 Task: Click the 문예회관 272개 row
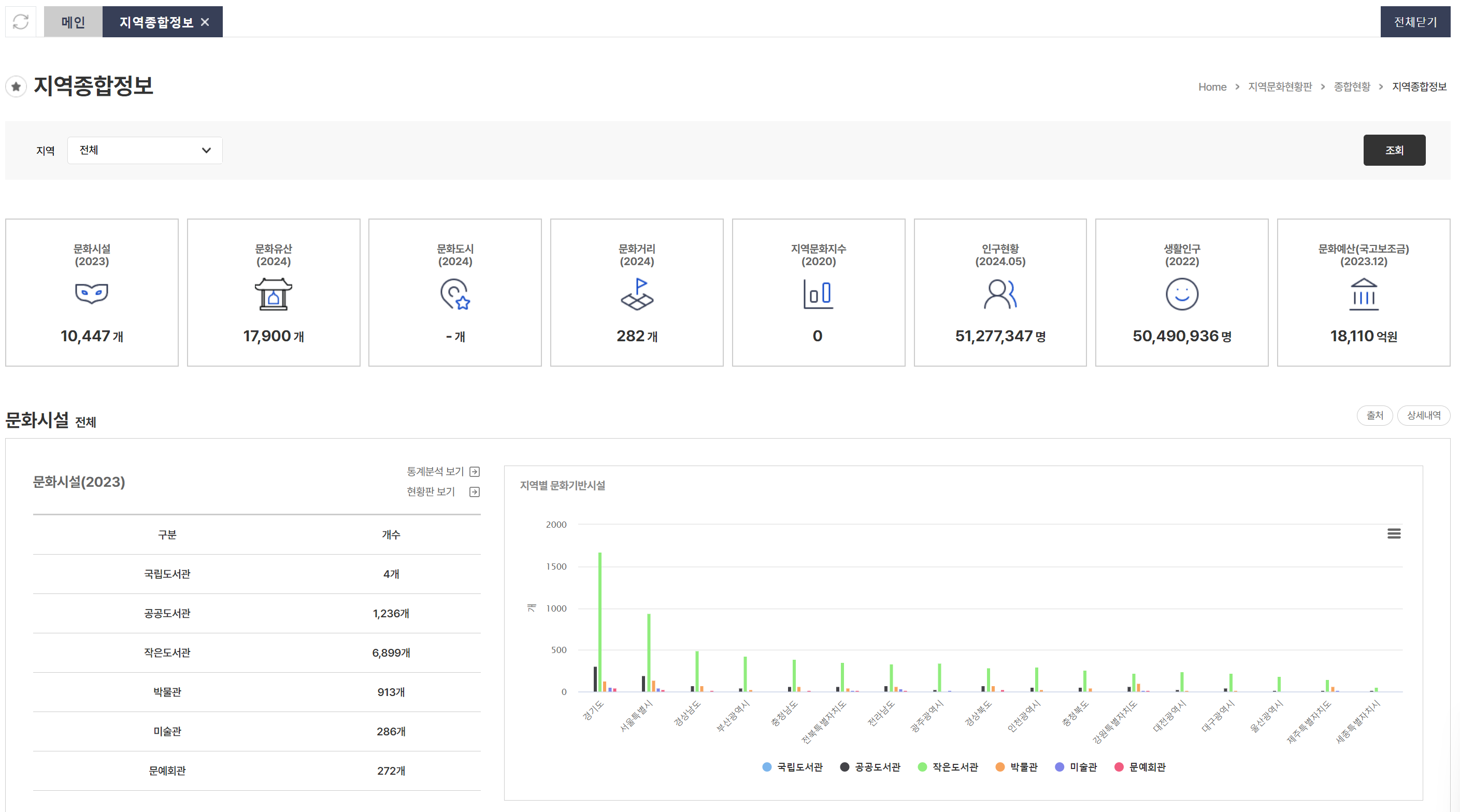(x=257, y=771)
